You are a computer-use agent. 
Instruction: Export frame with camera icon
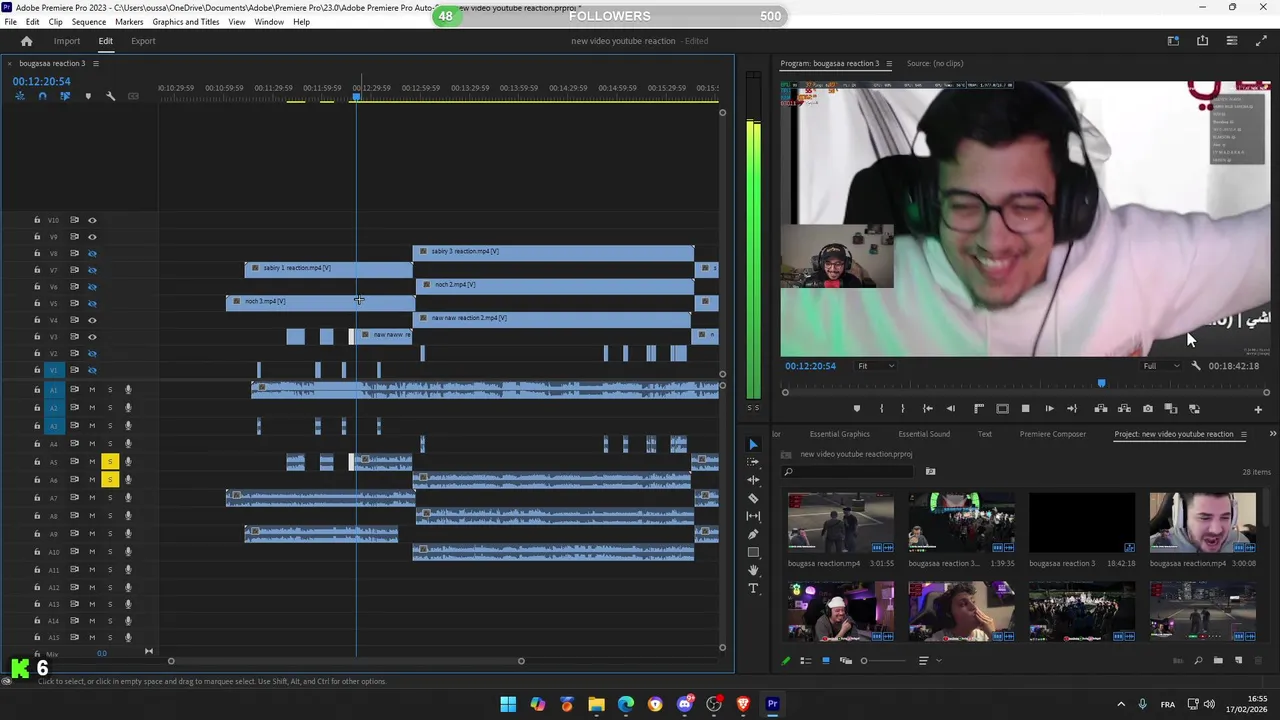point(1148,409)
